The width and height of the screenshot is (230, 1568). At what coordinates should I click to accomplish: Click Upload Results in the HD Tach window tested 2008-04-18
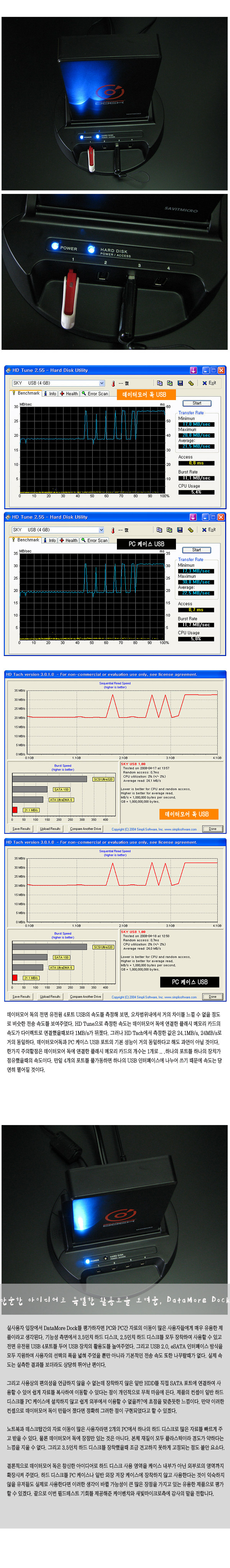point(50,996)
